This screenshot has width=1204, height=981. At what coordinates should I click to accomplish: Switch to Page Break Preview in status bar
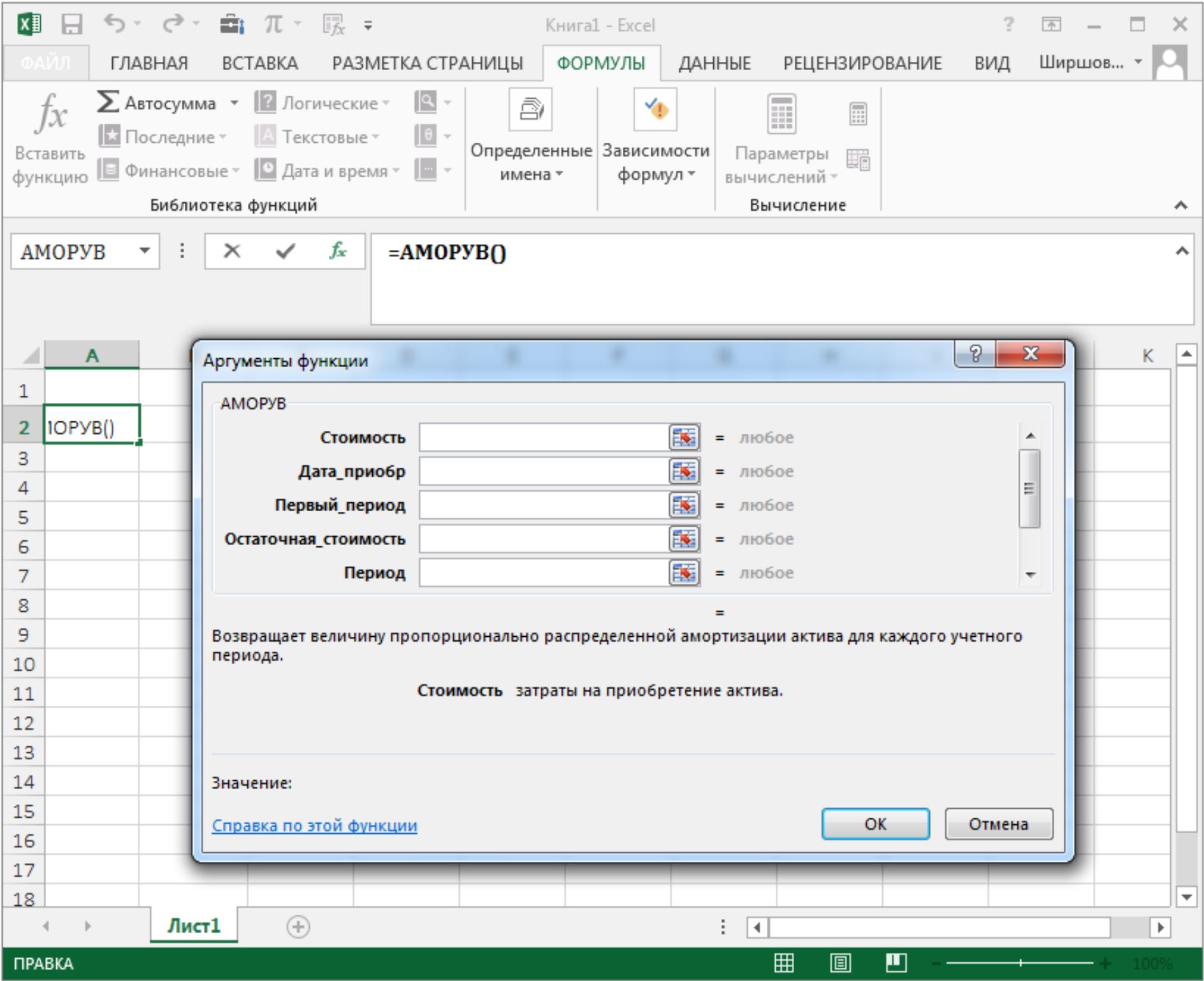896,963
